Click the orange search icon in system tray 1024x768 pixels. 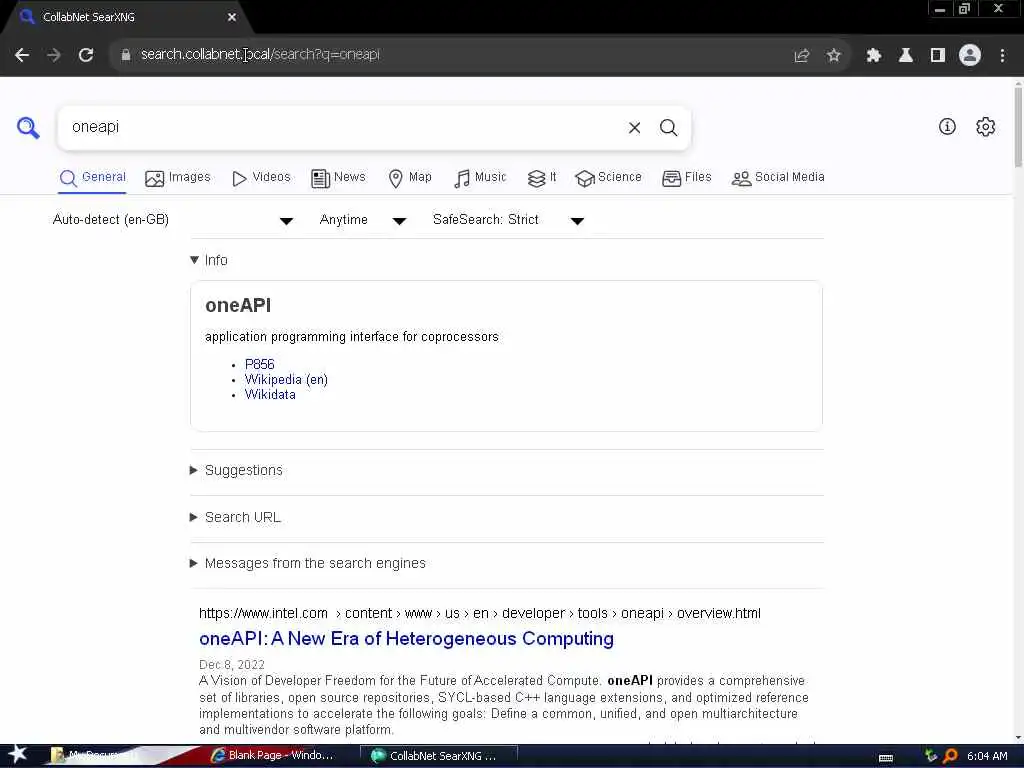click(951, 756)
